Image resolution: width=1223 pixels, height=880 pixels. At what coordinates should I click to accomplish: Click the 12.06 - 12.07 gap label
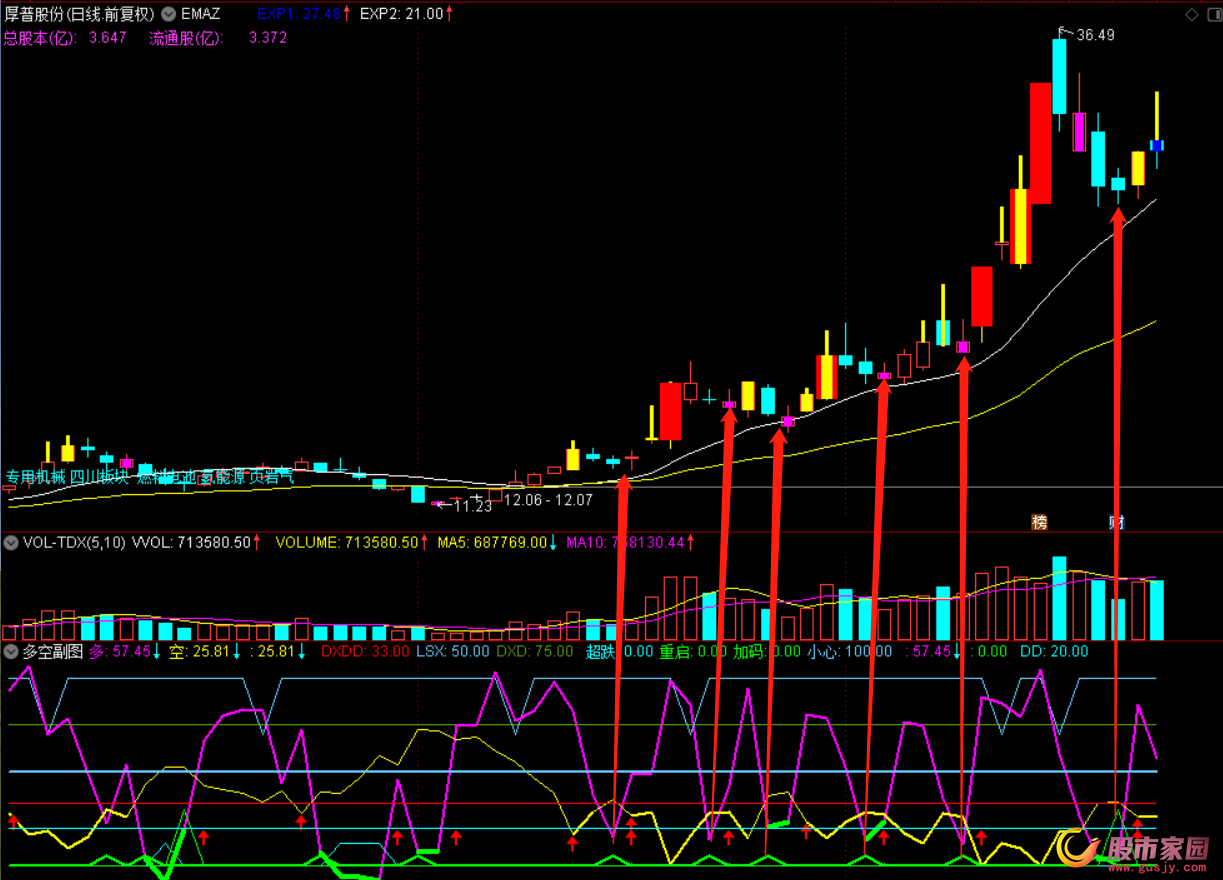[547, 499]
